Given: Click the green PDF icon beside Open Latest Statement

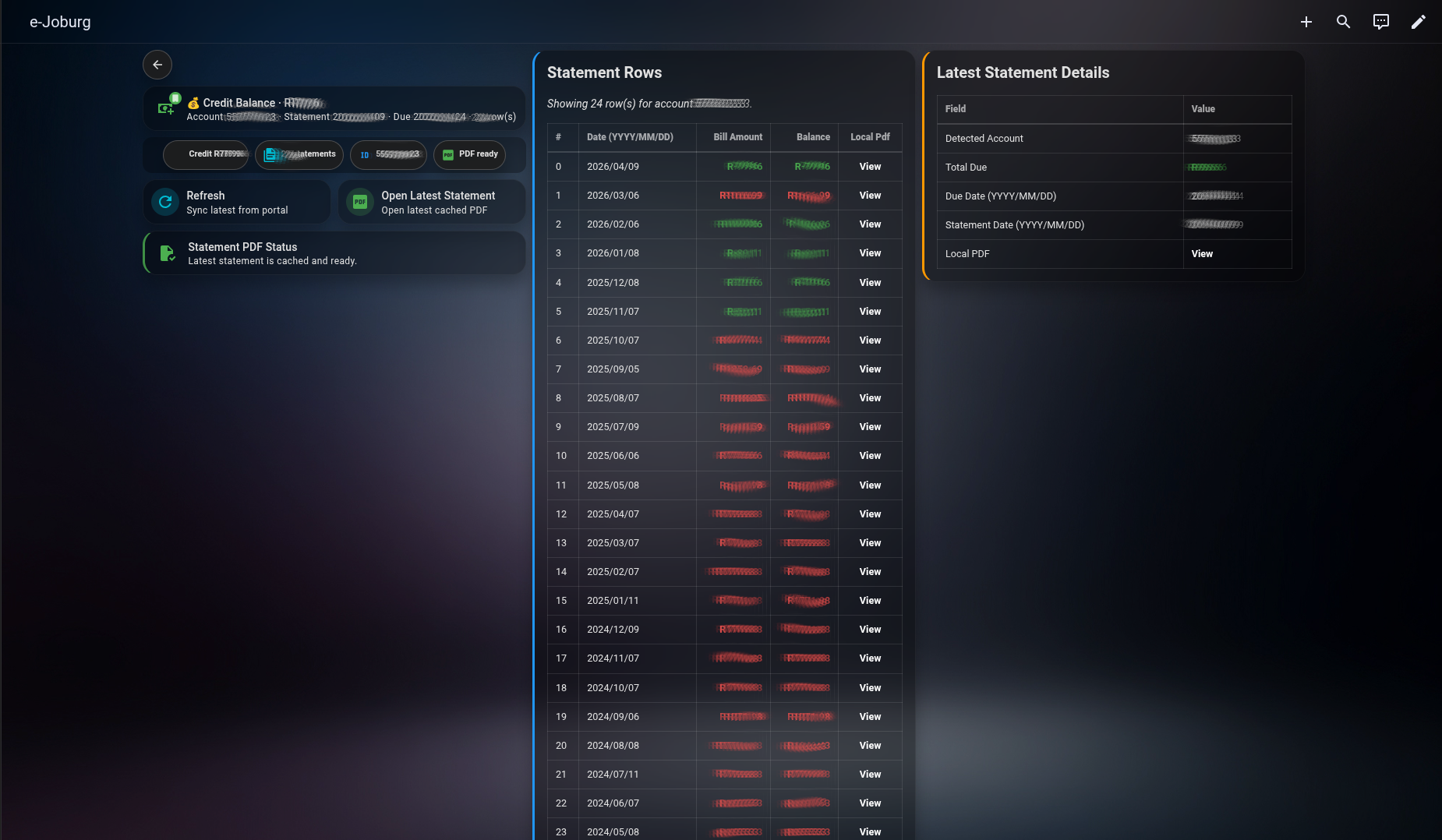Looking at the screenshot, I should [x=359, y=202].
